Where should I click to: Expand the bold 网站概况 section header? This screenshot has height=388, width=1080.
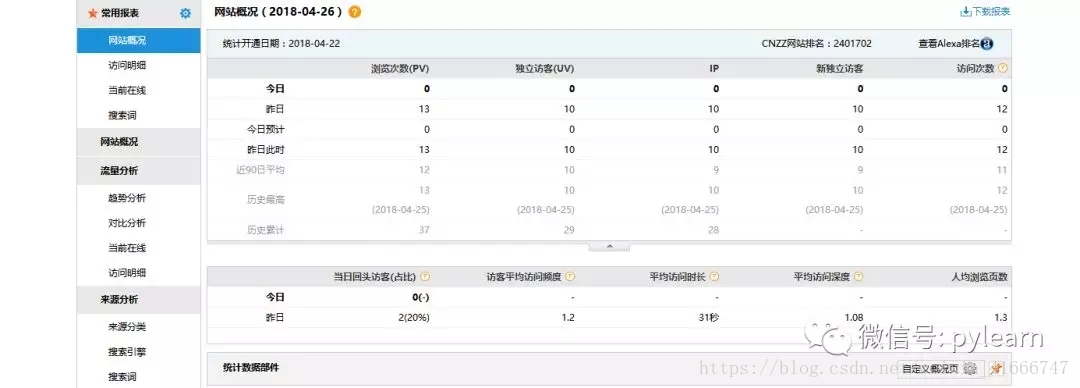(x=138, y=142)
